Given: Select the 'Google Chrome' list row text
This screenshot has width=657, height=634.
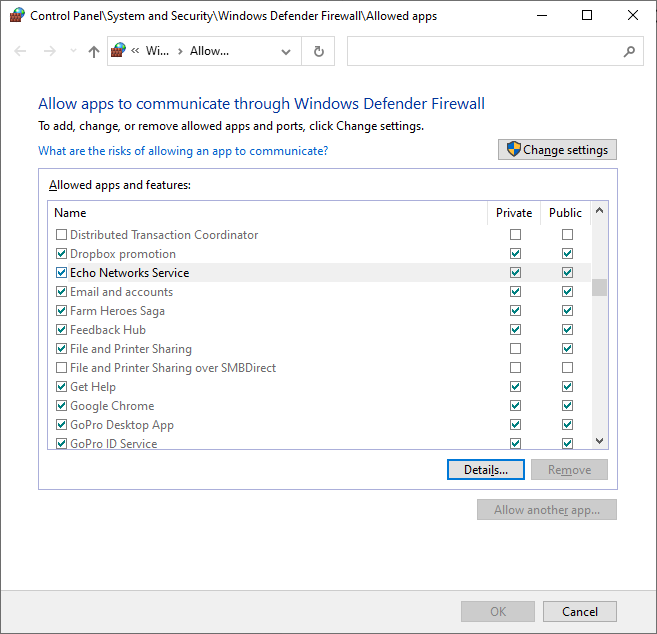Looking at the screenshot, I should pos(112,406).
